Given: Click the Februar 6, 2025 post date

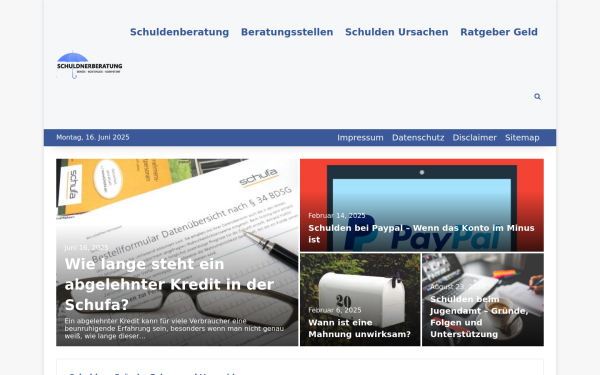Looking at the screenshot, I should point(335,310).
